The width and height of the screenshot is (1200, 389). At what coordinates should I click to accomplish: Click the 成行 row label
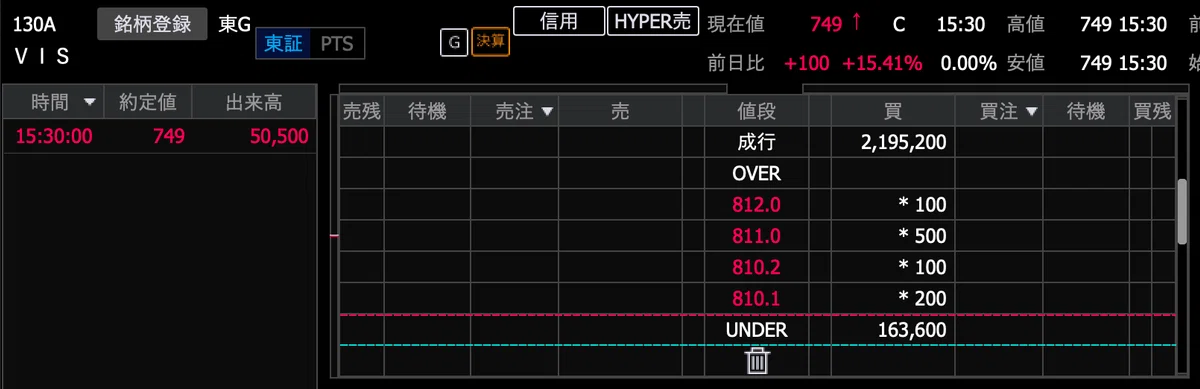click(756, 143)
